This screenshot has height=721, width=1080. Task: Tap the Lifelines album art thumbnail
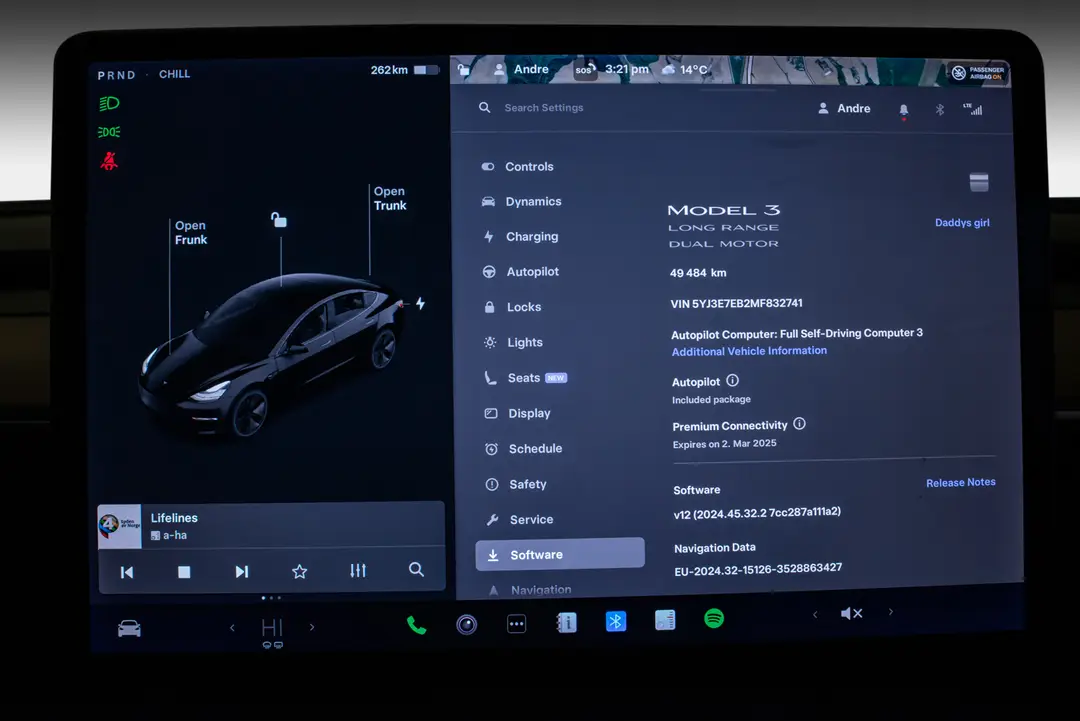119,527
